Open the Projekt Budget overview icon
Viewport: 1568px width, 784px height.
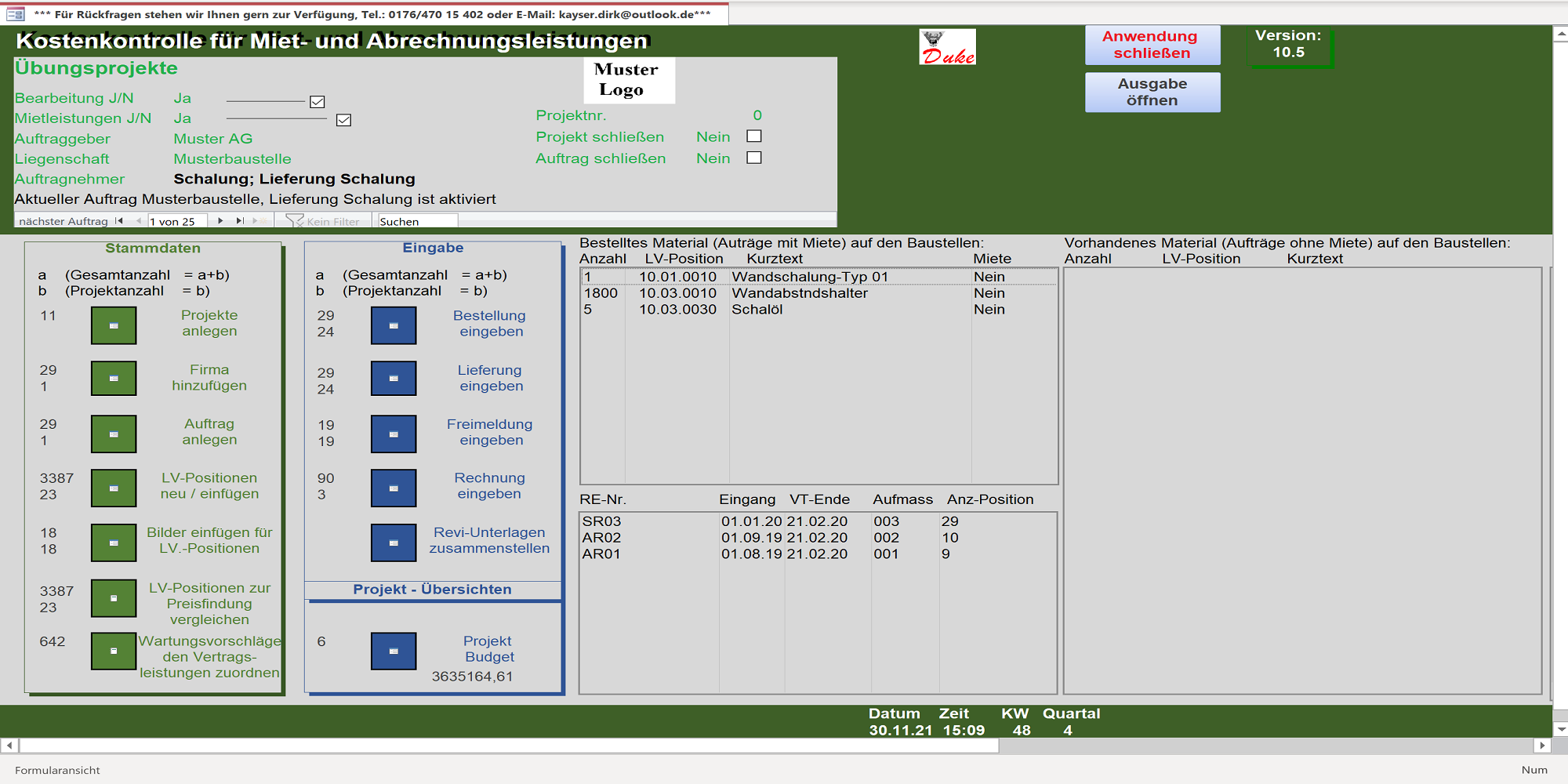(x=394, y=651)
